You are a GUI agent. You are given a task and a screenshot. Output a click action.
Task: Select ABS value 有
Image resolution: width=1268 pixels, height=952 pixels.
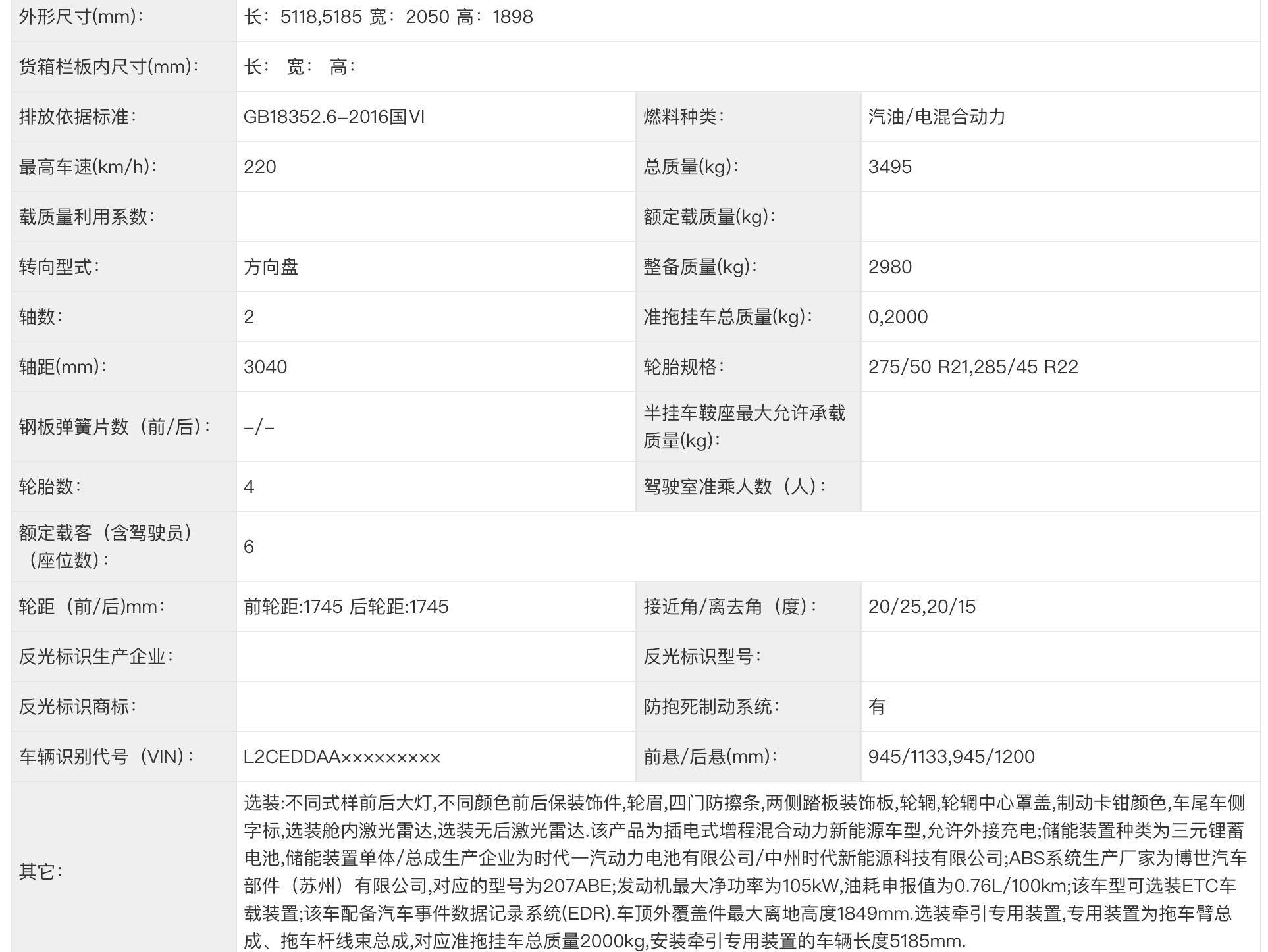(x=877, y=707)
